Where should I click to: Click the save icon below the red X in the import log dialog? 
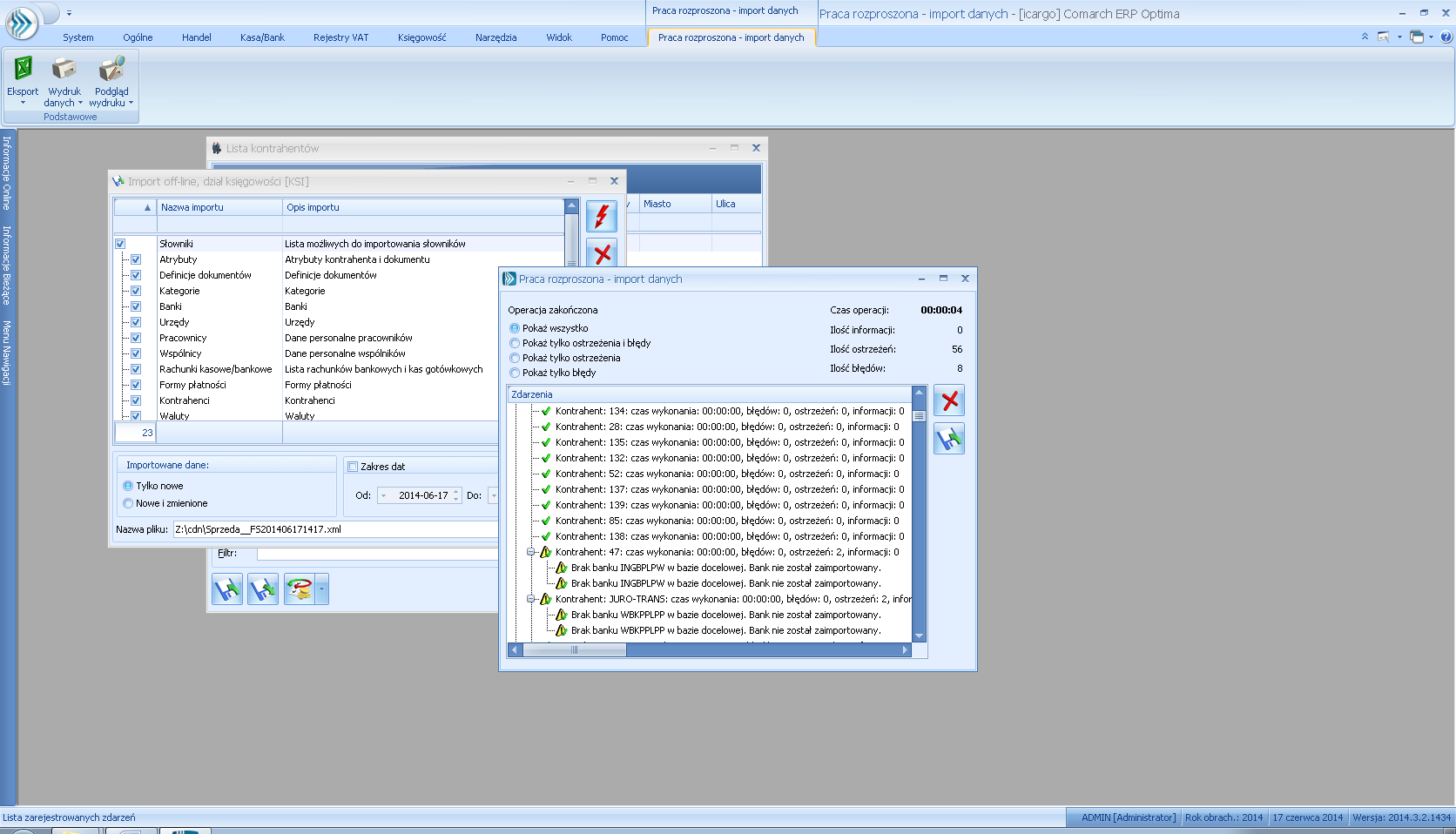pos(949,439)
